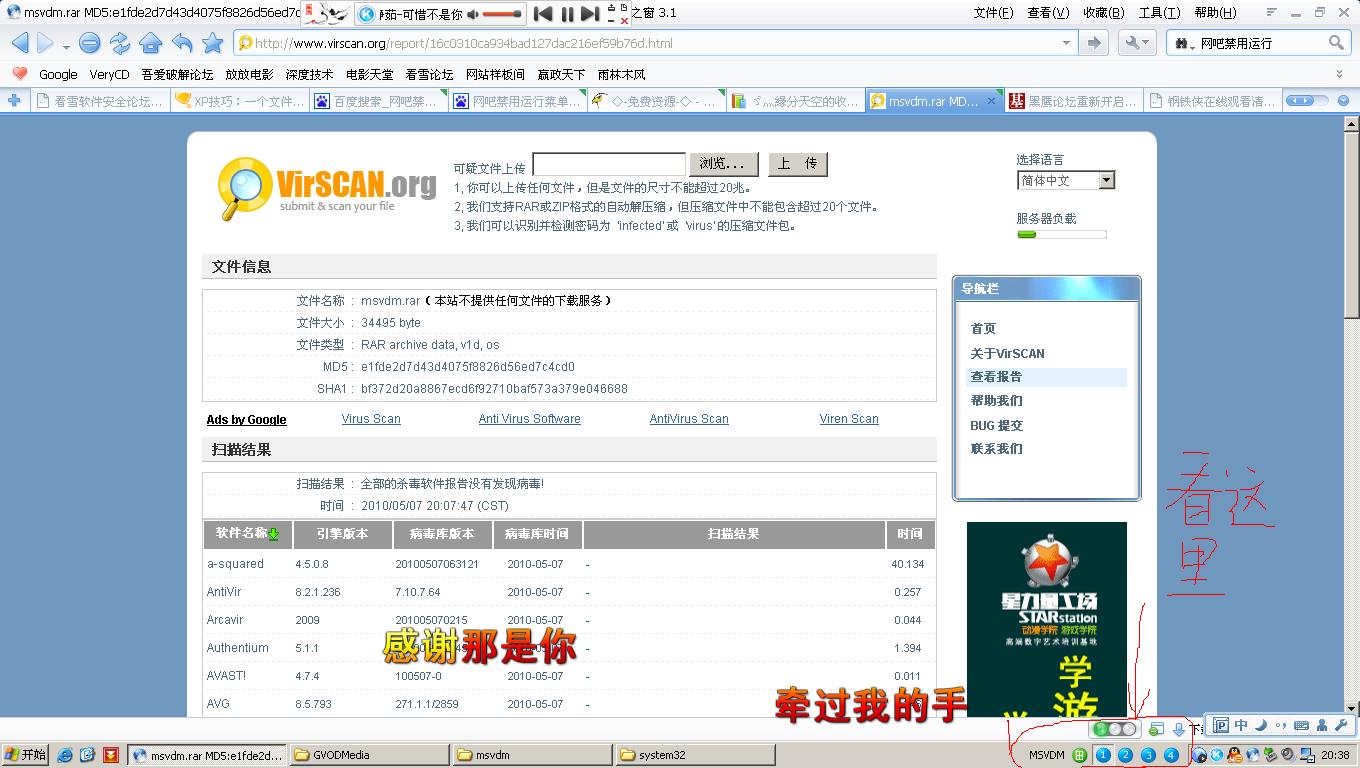The width and height of the screenshot is (1360, 768).
Task: Click the music player speaker icon
Action: pyautogui.click(x=473, y=14)
